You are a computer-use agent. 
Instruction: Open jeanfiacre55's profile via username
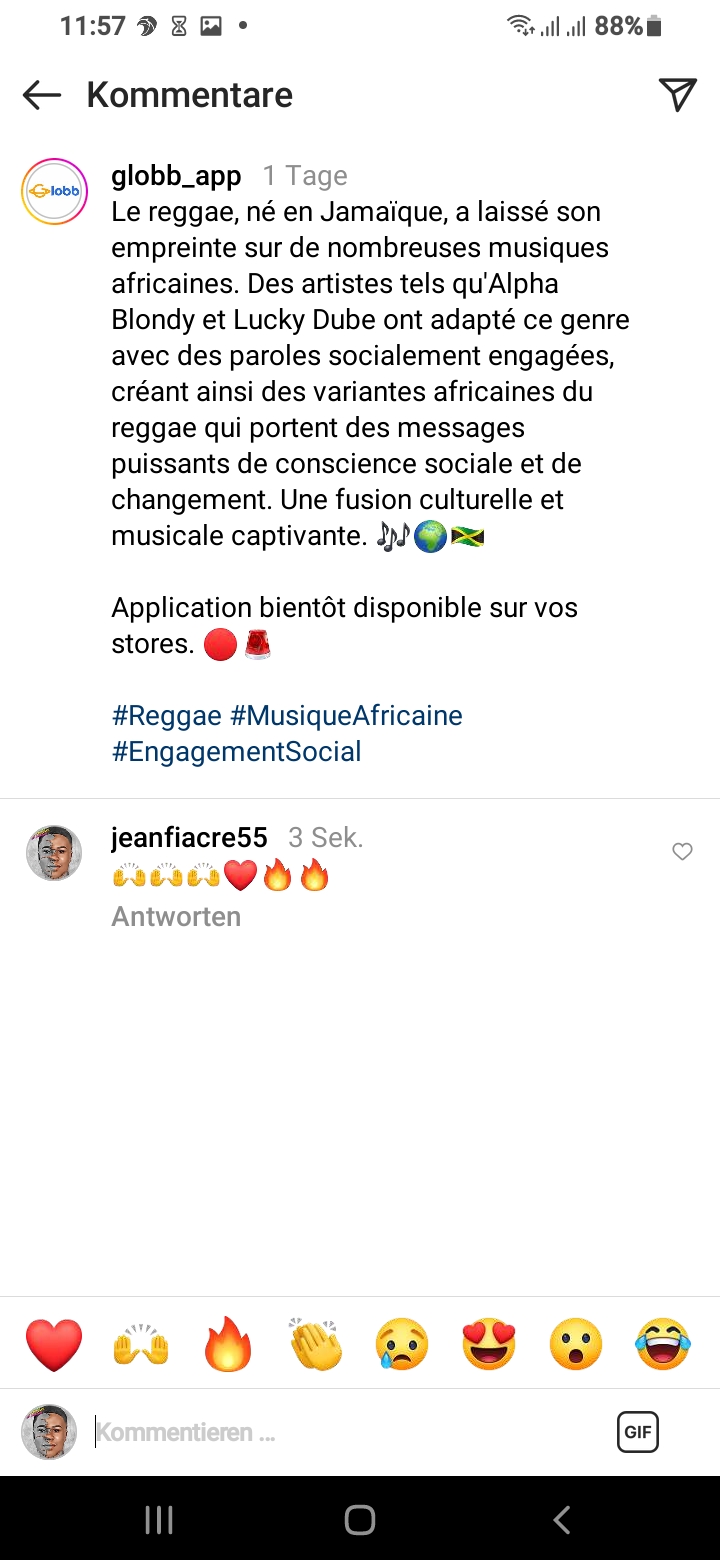click(189, 837)
